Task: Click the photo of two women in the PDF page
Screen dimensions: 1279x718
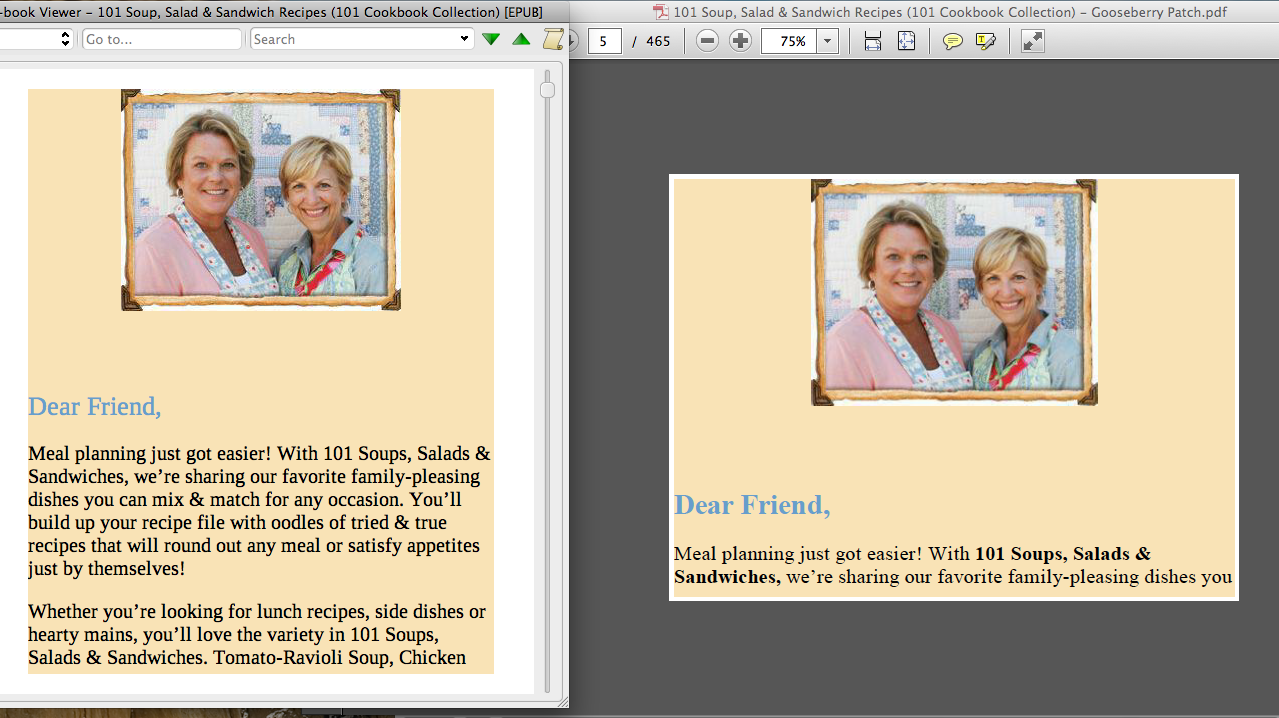Action: coord(954,292)
